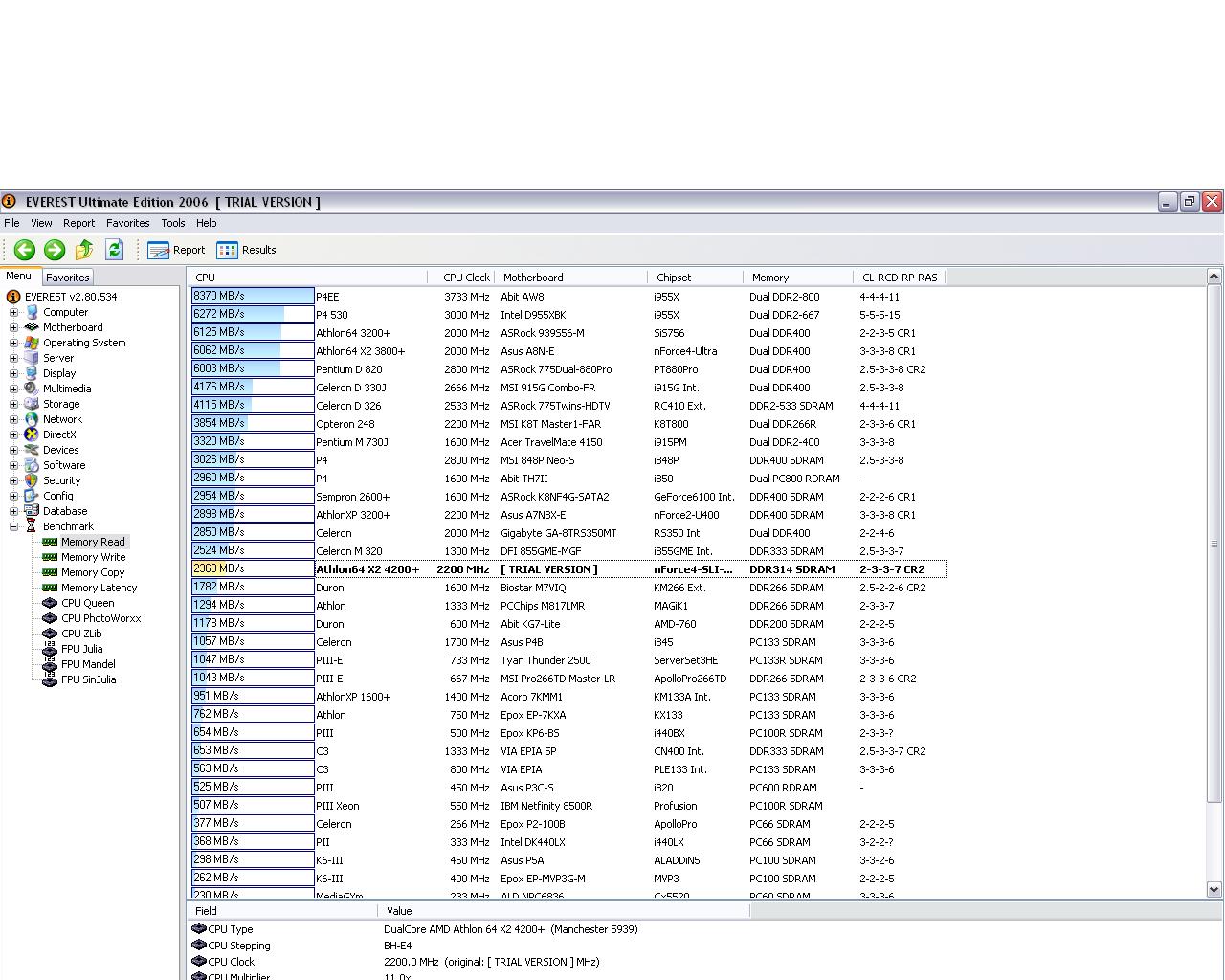Expand the Operating System tree node

pyautogui.click(x=13, y=343)
